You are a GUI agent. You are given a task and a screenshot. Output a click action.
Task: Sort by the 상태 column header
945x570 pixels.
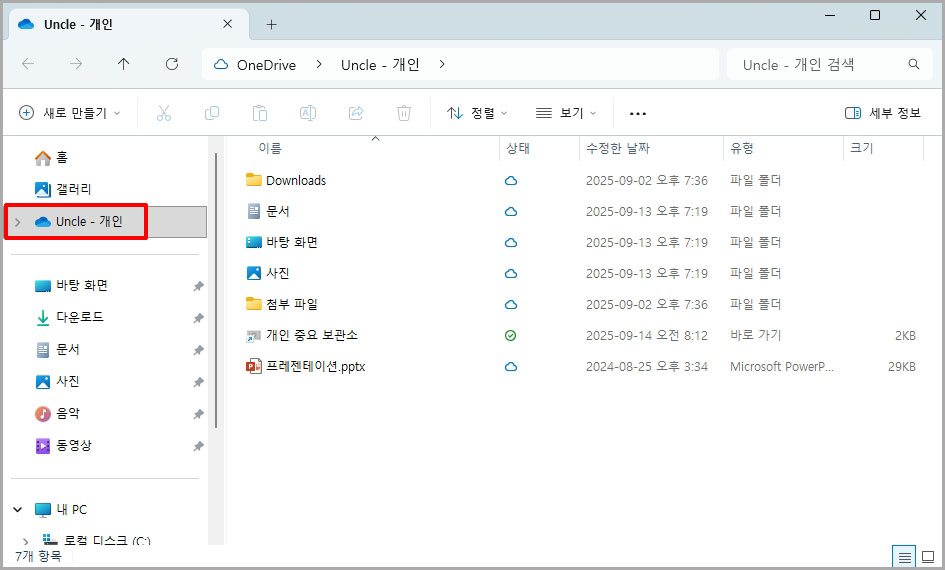(518, 148)
